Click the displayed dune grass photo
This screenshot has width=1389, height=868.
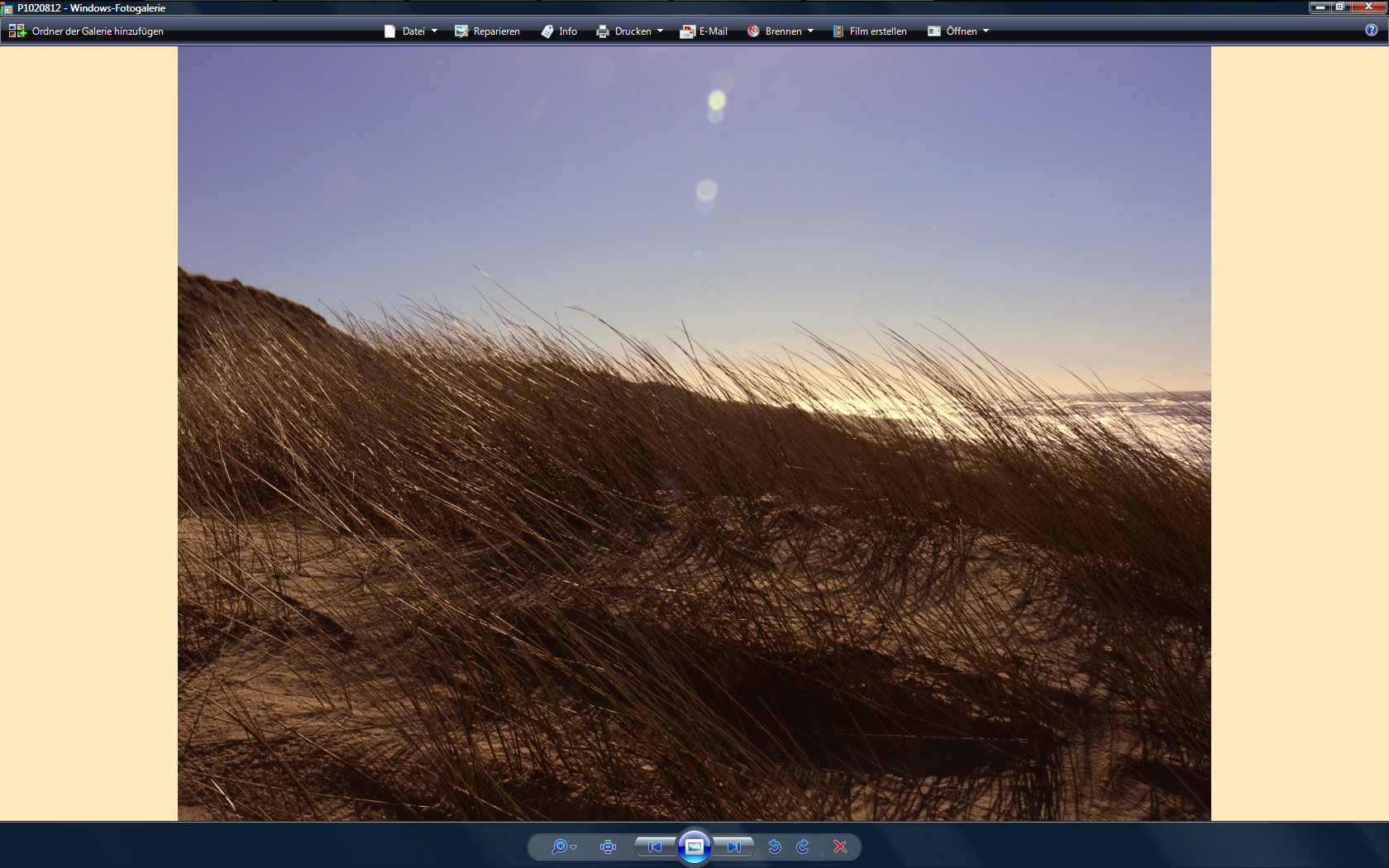point(694,433)
